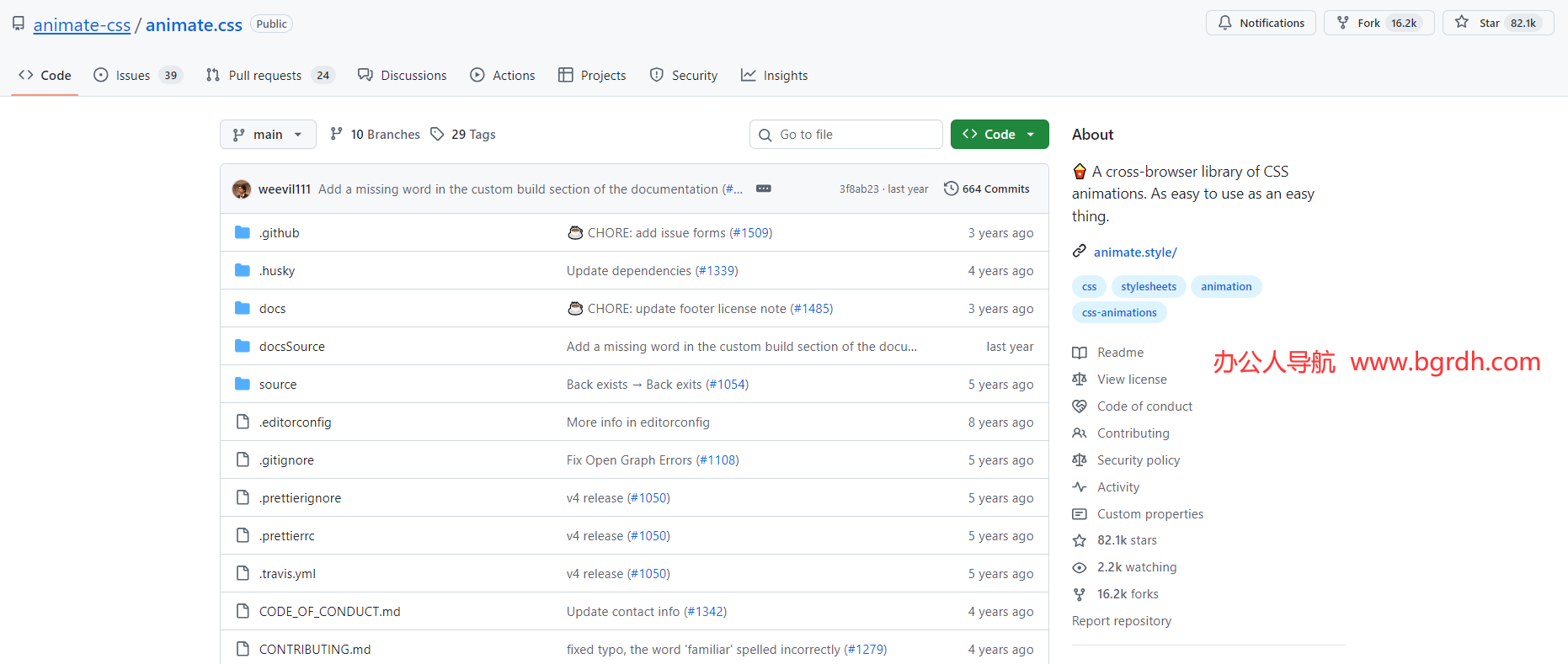Open the Code of conduct link

click(x=1144, y=406)
